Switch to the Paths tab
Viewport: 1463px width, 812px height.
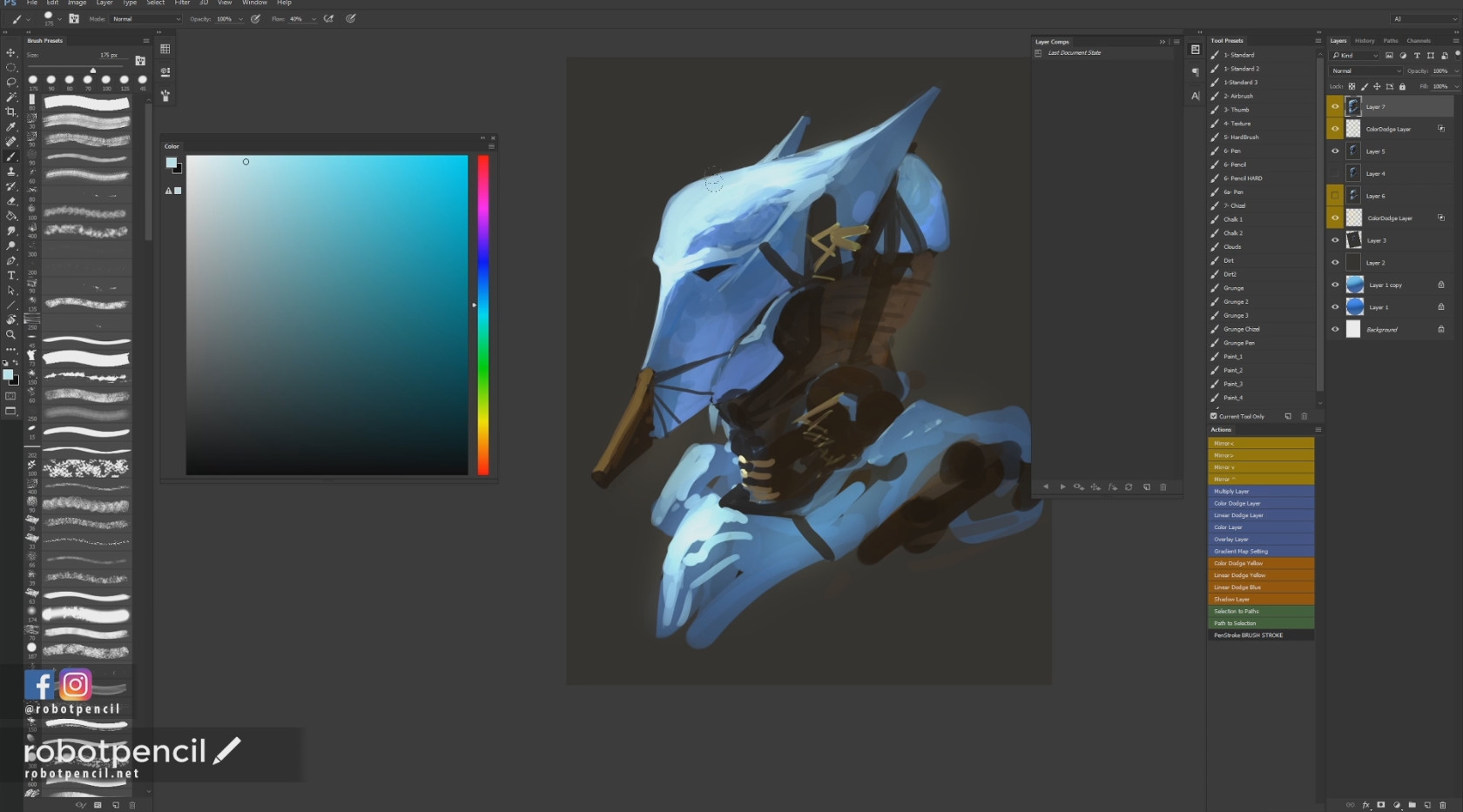click(x=1391, y=41)
